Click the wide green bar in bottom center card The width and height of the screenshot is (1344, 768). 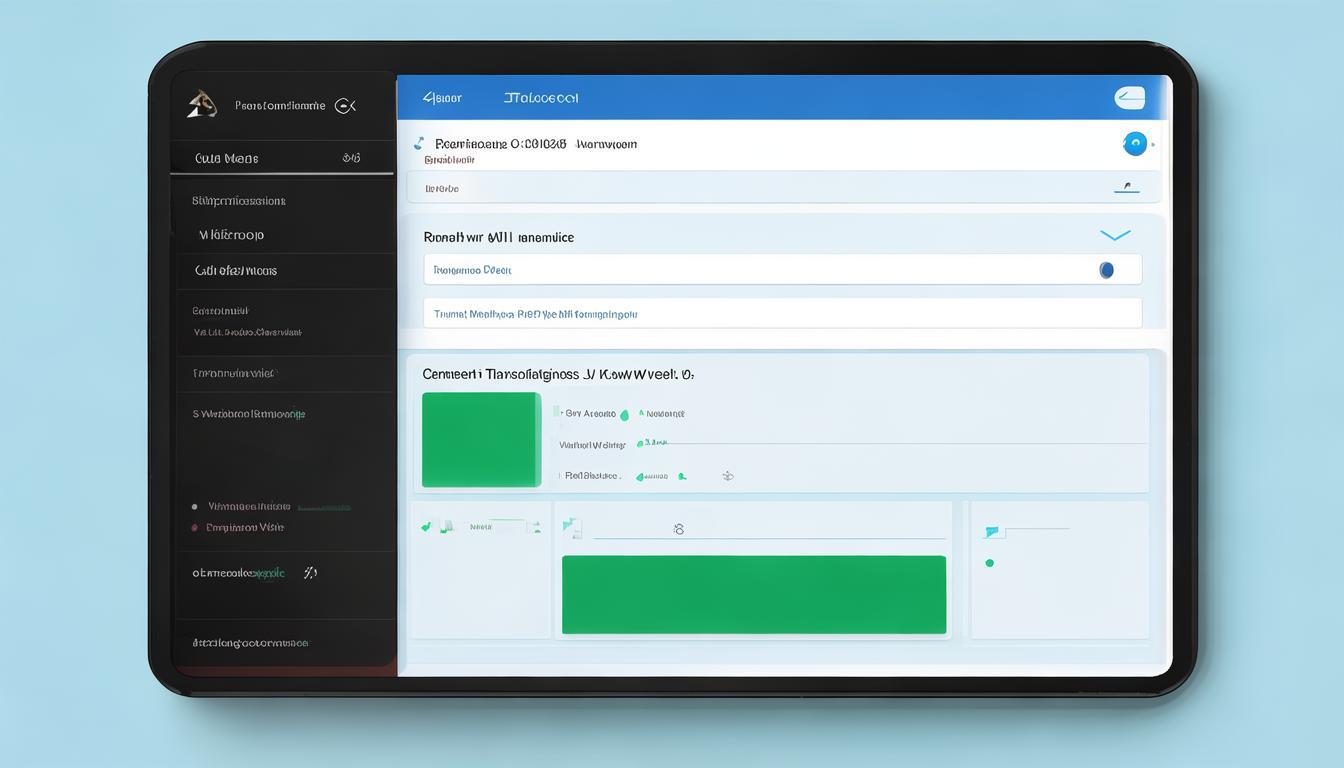coord(753,594)
